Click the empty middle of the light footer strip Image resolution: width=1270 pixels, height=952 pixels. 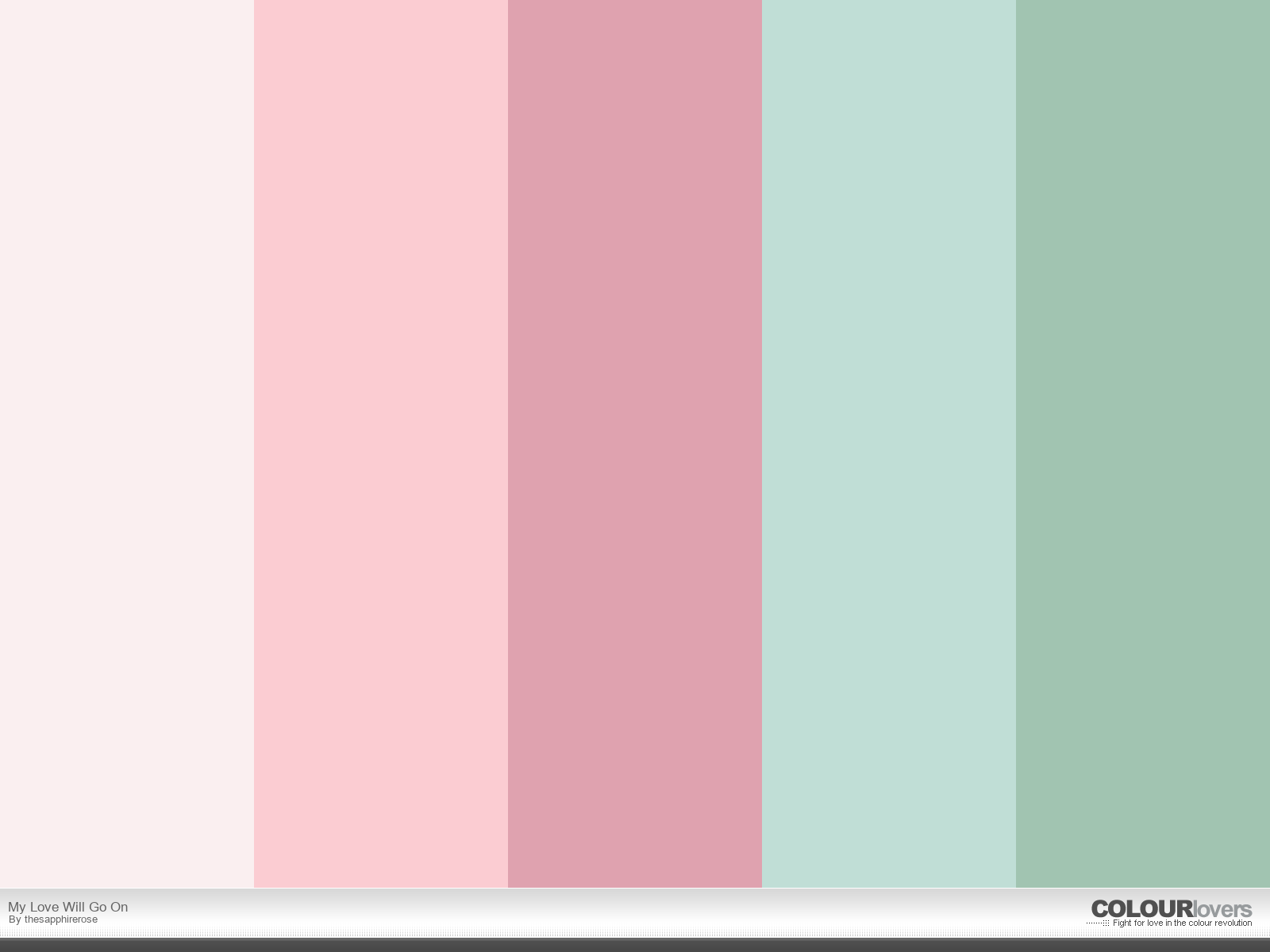tap(635, 912)
